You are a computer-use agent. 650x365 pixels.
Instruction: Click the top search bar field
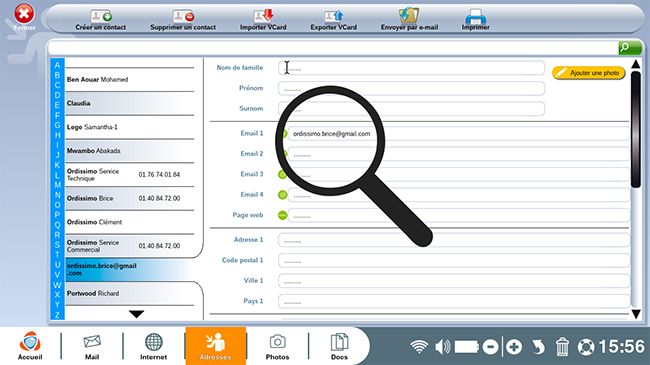tap(333, 48)
